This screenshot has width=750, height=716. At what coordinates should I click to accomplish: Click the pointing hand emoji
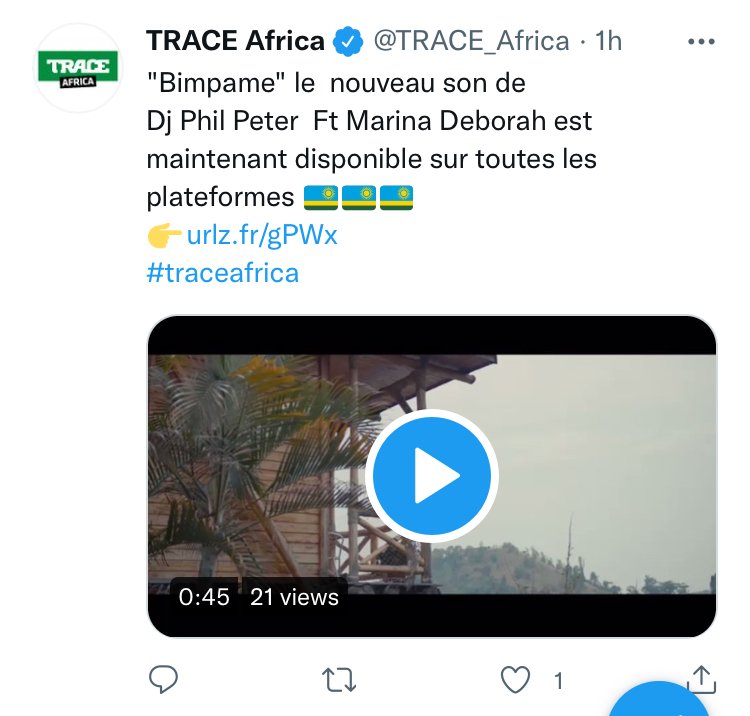(165, 235)
